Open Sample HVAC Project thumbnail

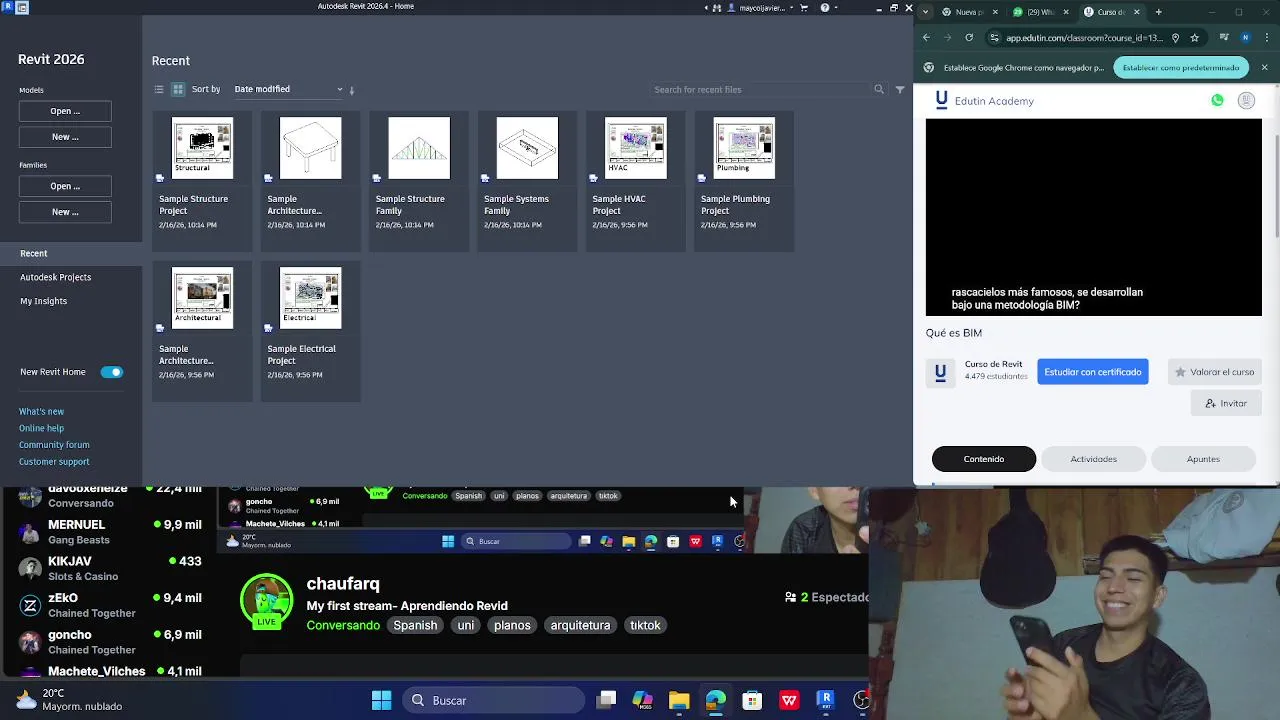coord(636,149)
